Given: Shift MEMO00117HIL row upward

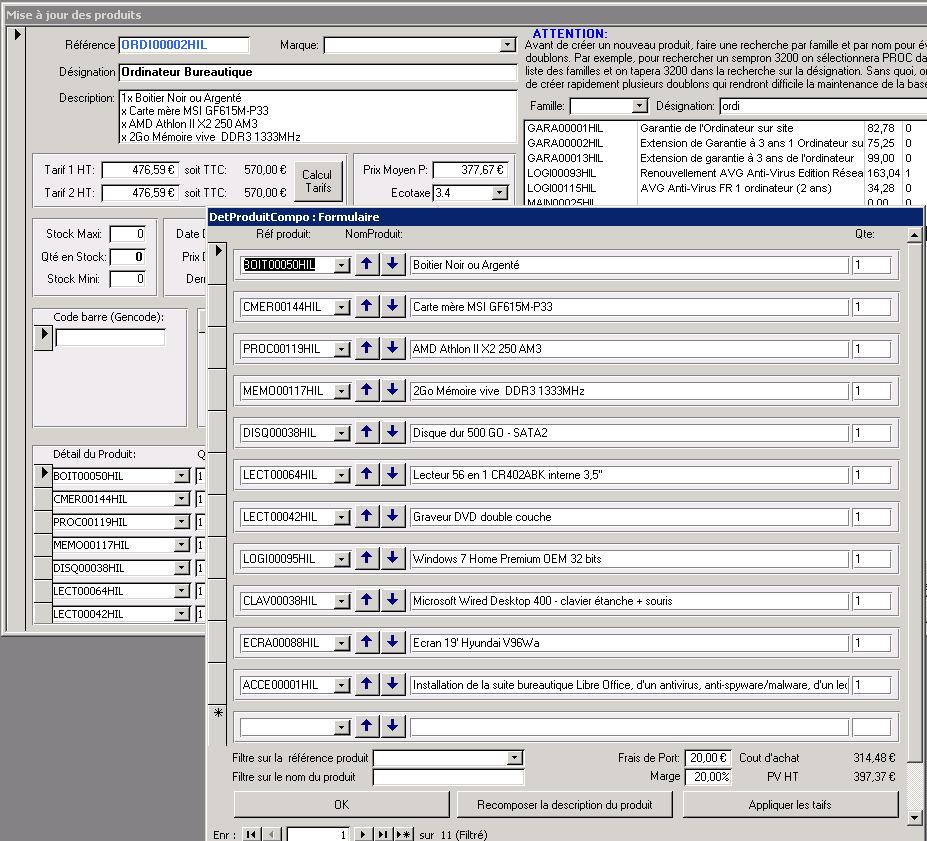Looking at the screenshot, I should (x=367, y=390).
